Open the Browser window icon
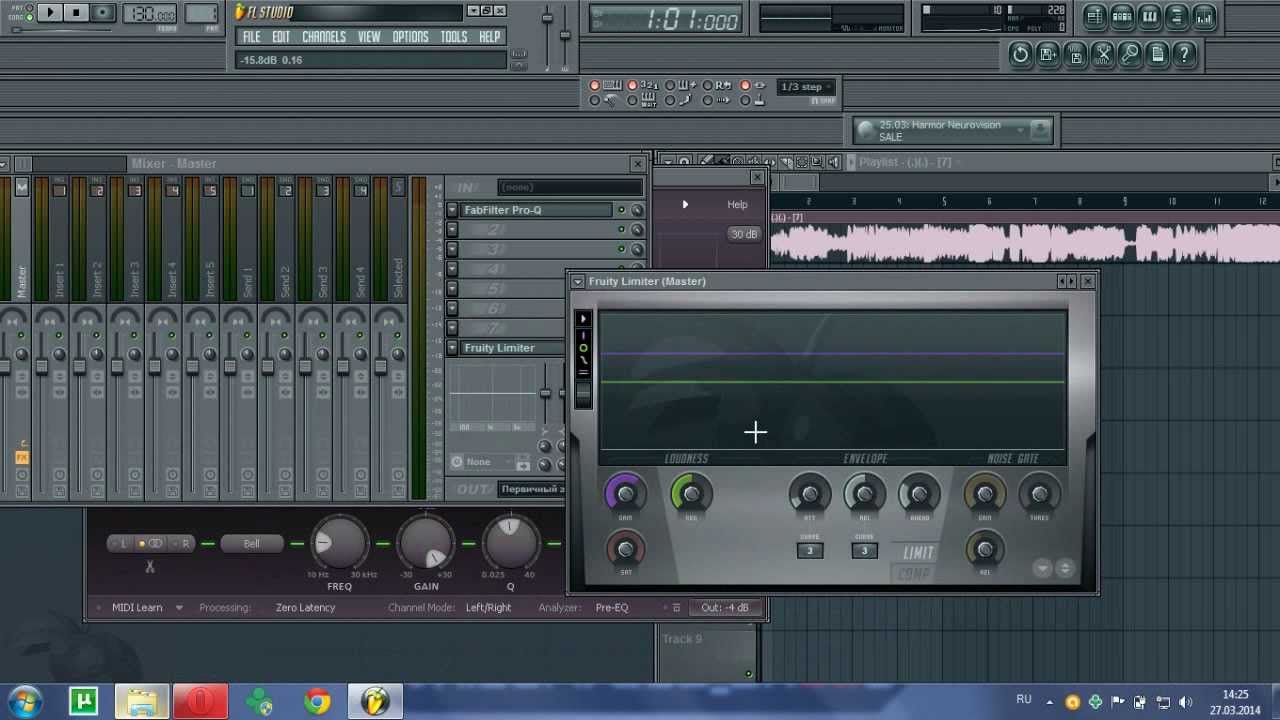The image size is (1280, 720). coord(1177,16)
